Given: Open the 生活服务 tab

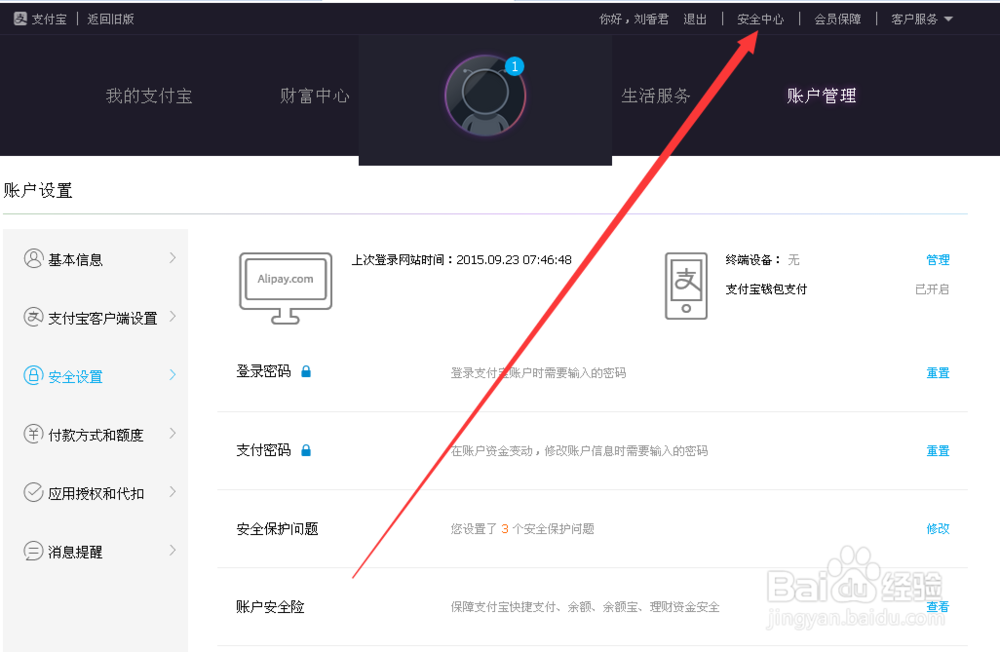Looking at the screenshot, I should pos(656,96).
